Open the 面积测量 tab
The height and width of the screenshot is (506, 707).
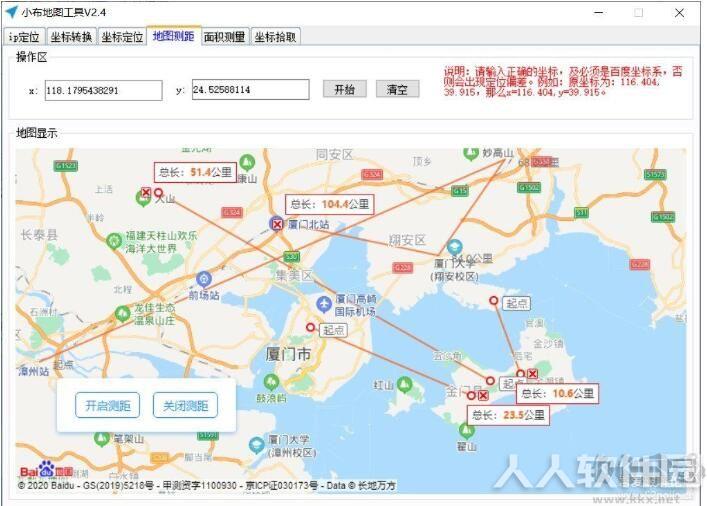(x=224, y=37)
